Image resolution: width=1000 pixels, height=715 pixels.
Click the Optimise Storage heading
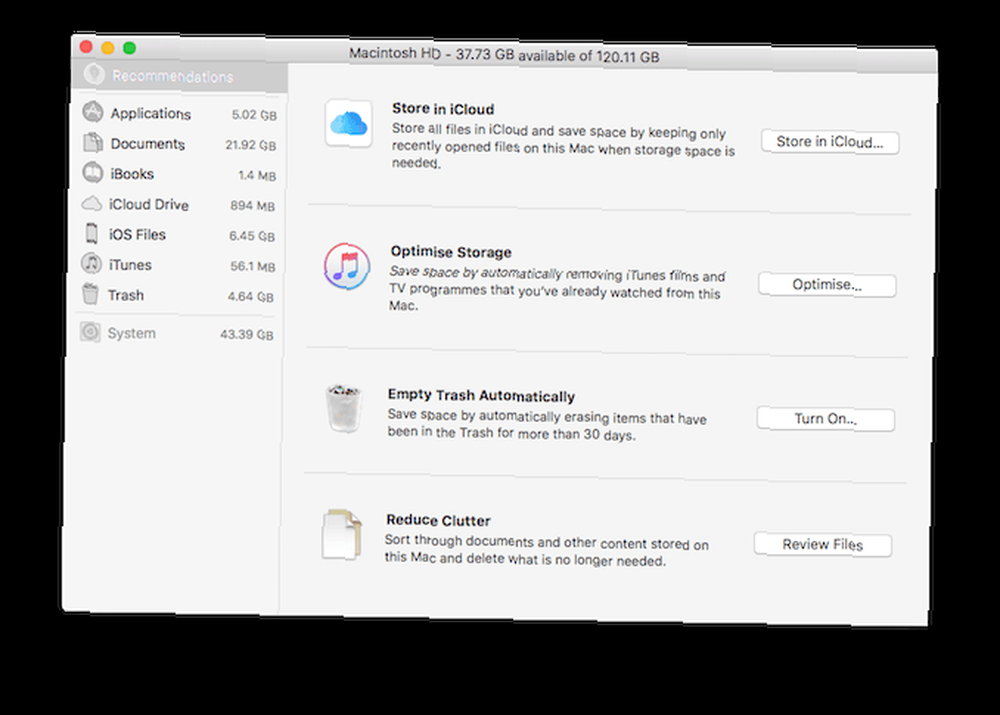click(x=451, y=252)
